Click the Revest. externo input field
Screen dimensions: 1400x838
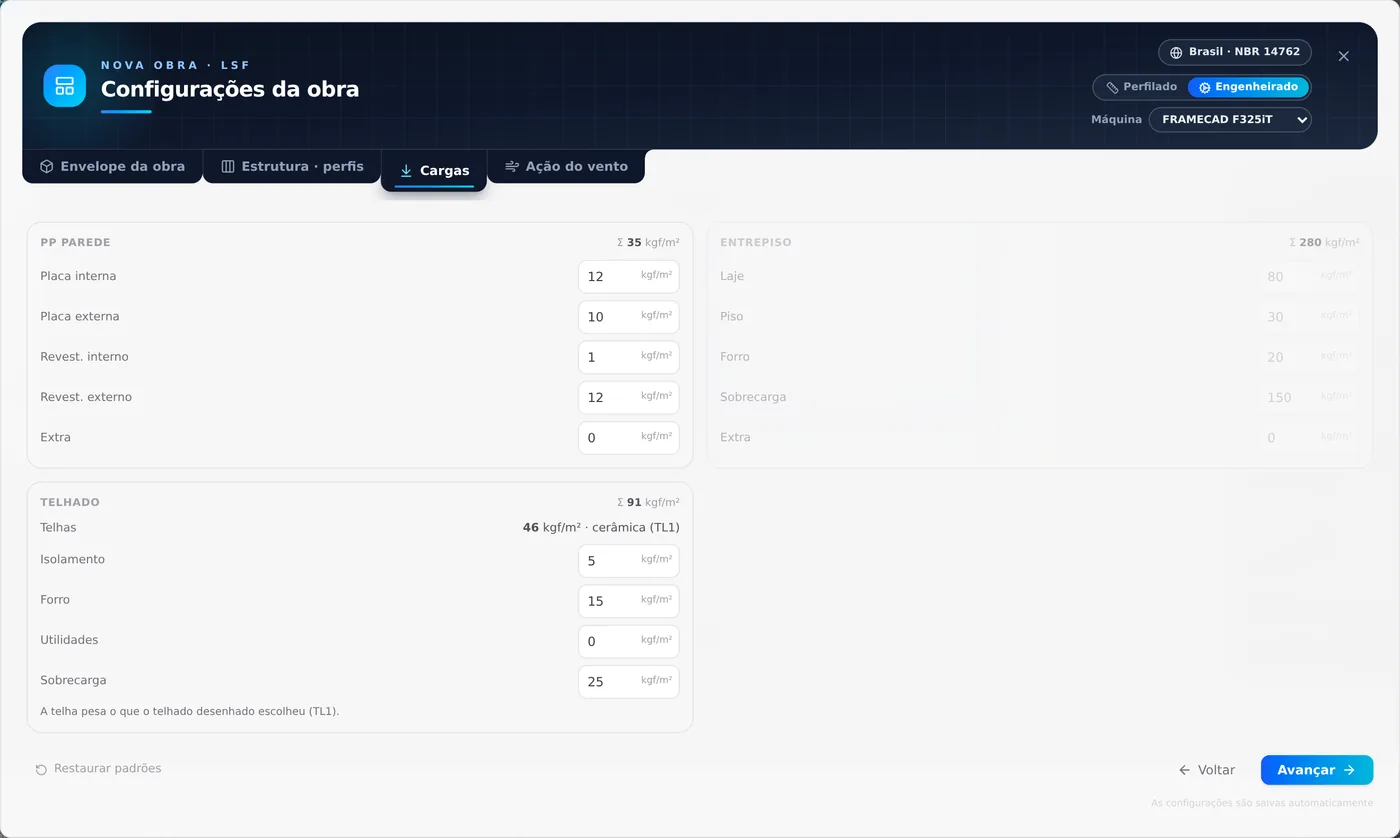click(x=629, y=397)
